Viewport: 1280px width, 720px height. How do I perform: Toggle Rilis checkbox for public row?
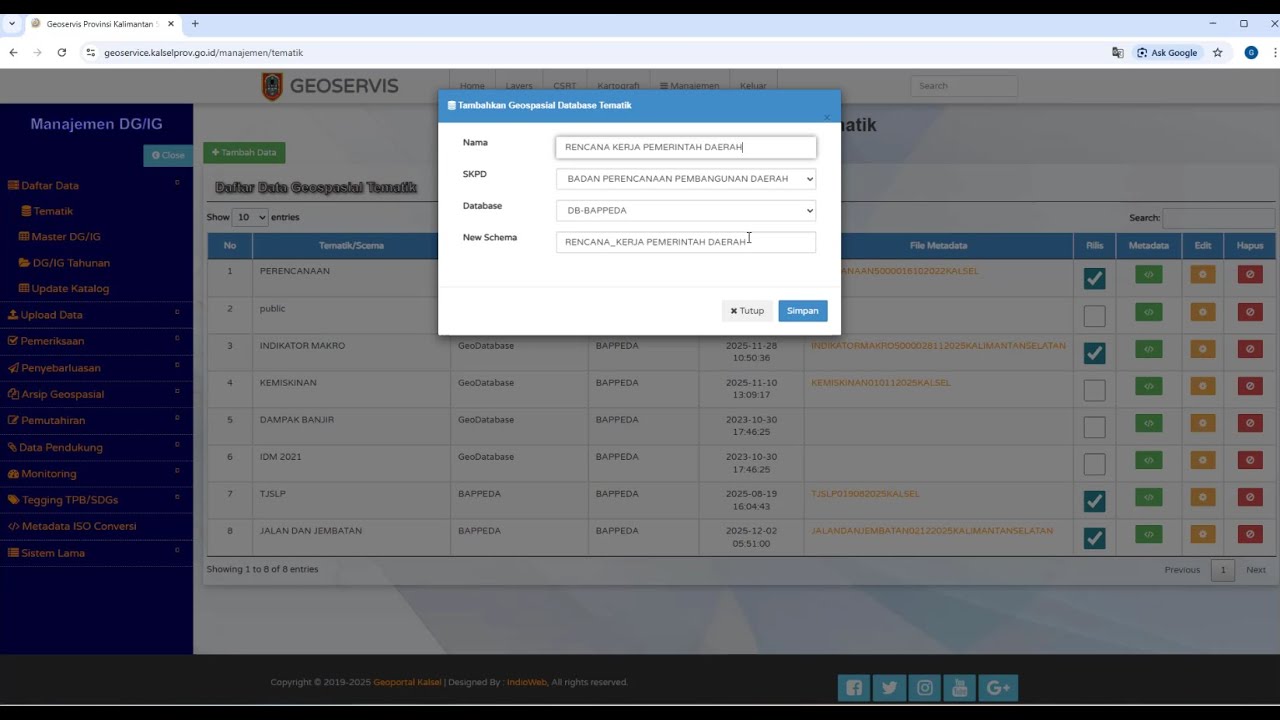point(1094,316)
